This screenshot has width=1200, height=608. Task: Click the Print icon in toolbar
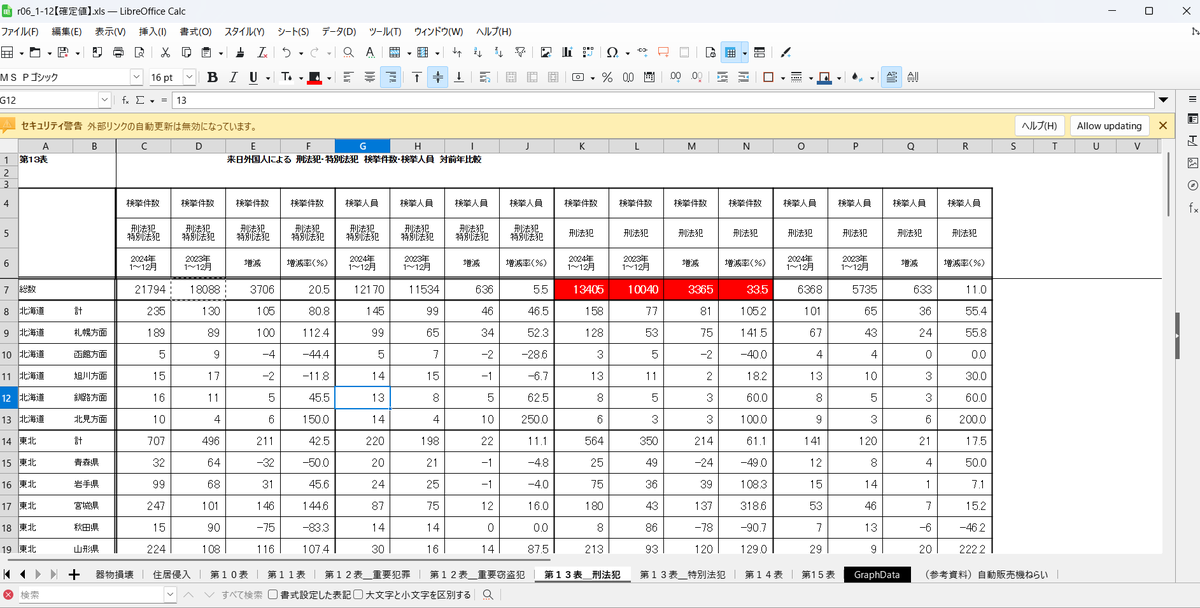pyautogui.click(x=120, y=52)
